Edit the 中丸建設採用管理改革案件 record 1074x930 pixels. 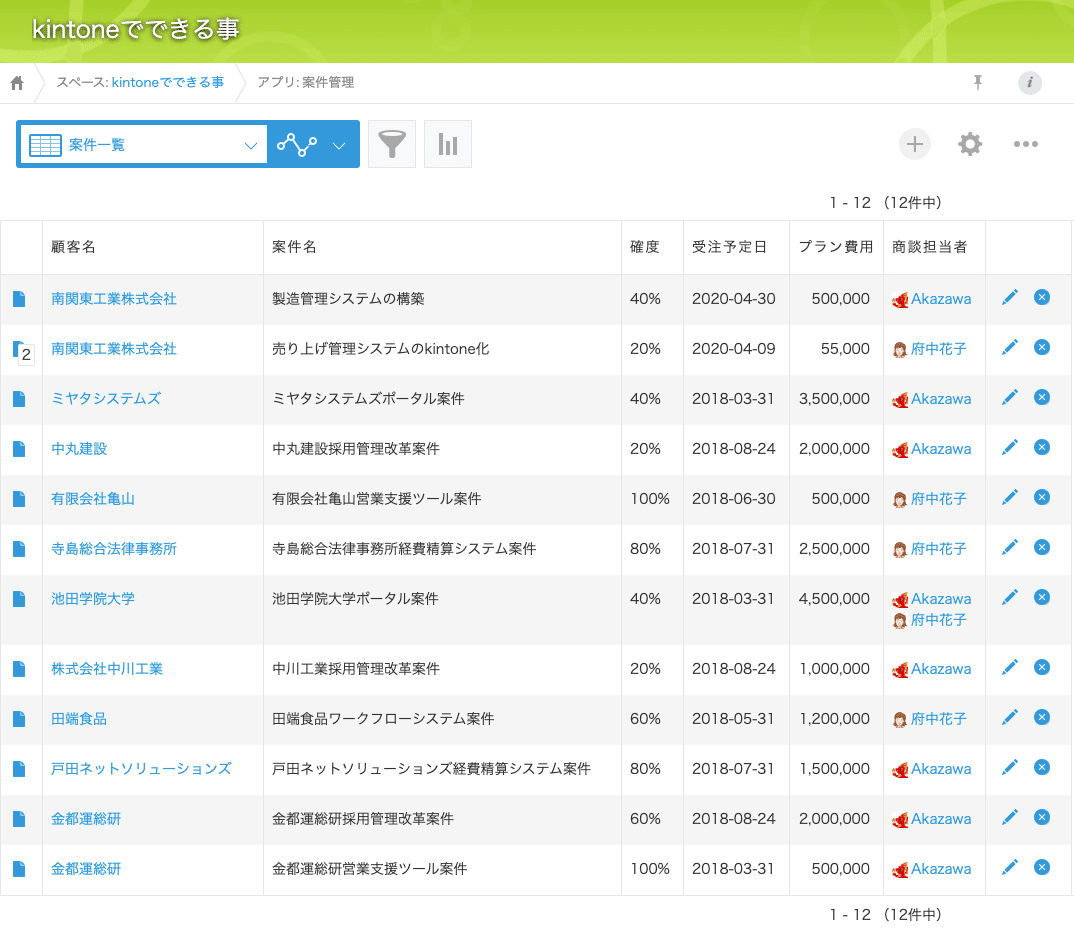pos(1010,447)
